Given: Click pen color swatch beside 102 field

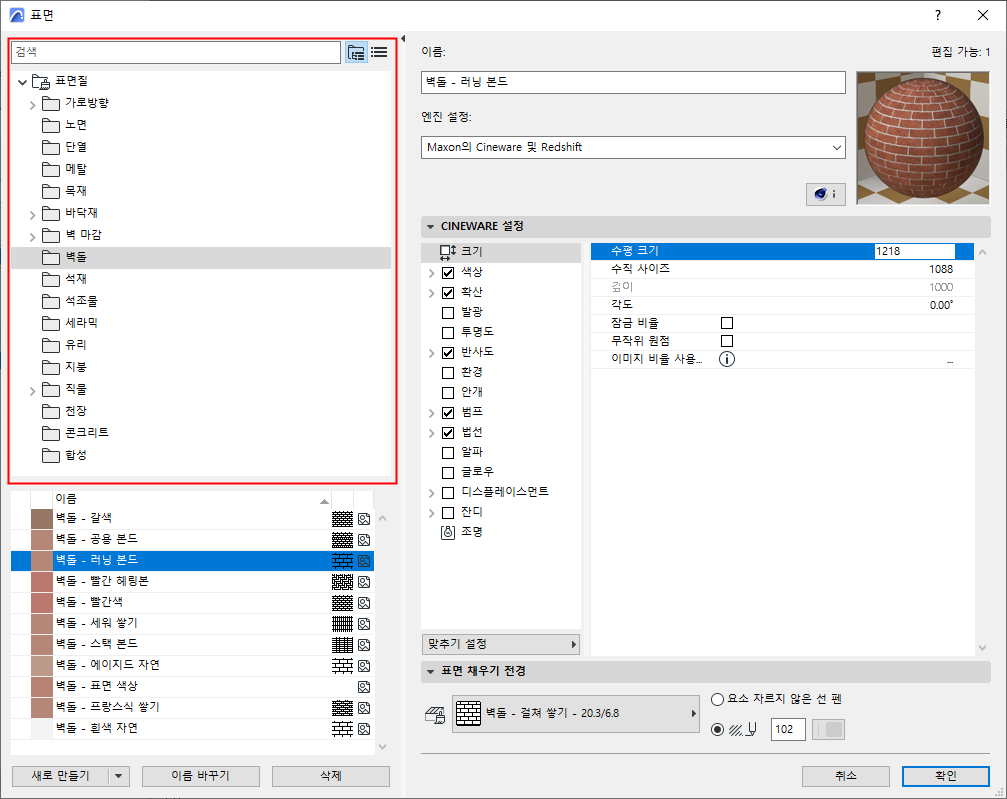Looking at the screenshot, I should click(x=828, y=730).
